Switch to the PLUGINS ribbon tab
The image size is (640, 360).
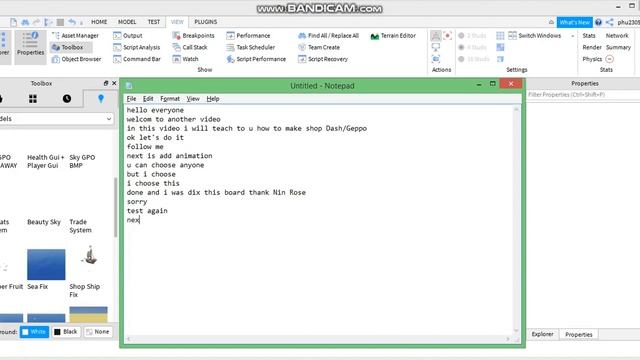click(x=206, y=22)
